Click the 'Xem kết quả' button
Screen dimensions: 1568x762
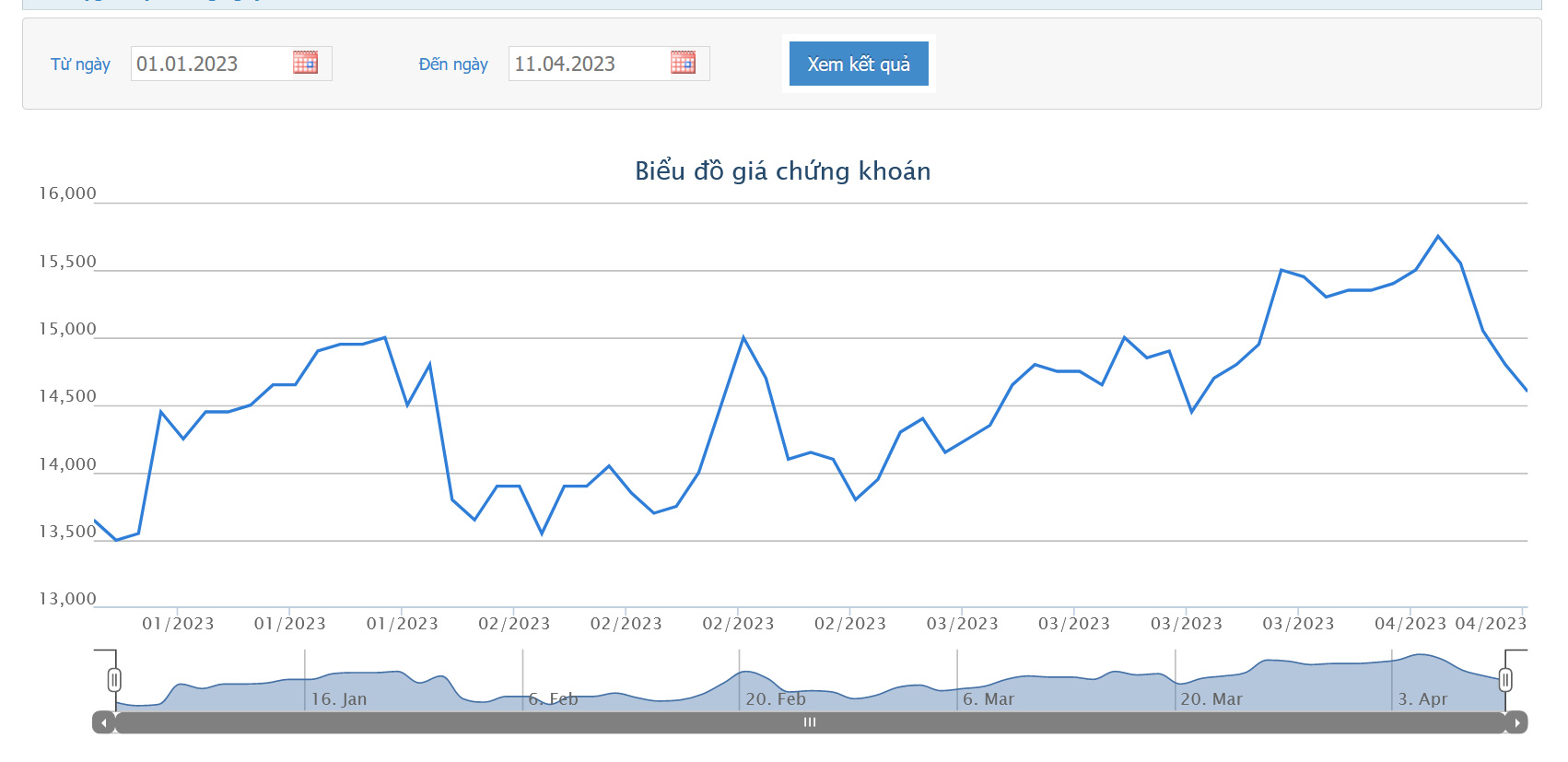tap(859, 64)
